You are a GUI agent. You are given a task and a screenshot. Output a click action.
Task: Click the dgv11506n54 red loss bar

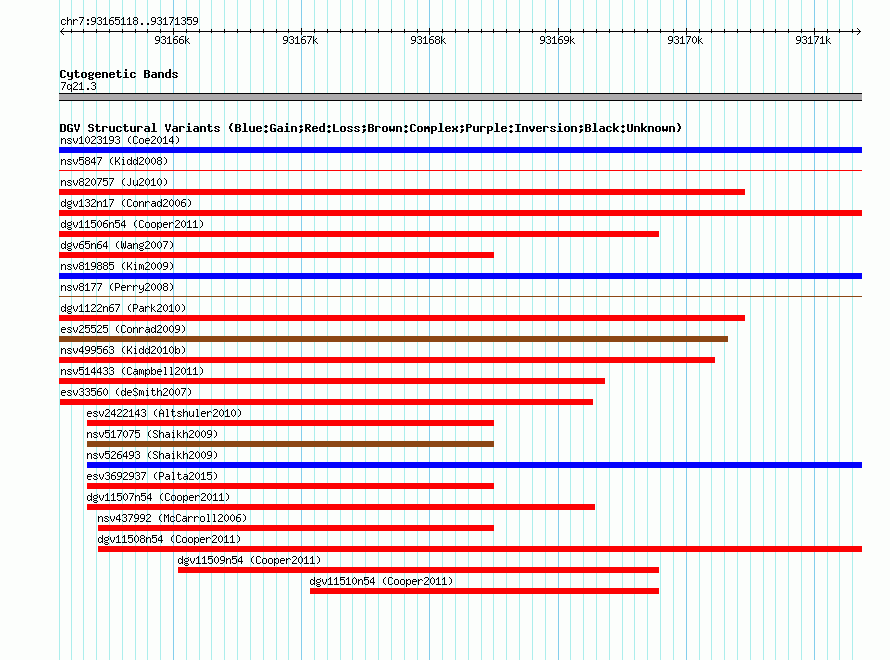pyautogui.click(x=359, y=234)
